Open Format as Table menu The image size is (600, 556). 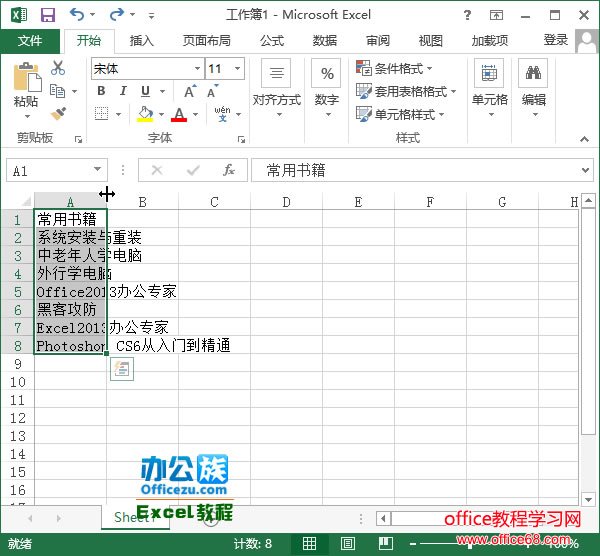tap(406, 91)
